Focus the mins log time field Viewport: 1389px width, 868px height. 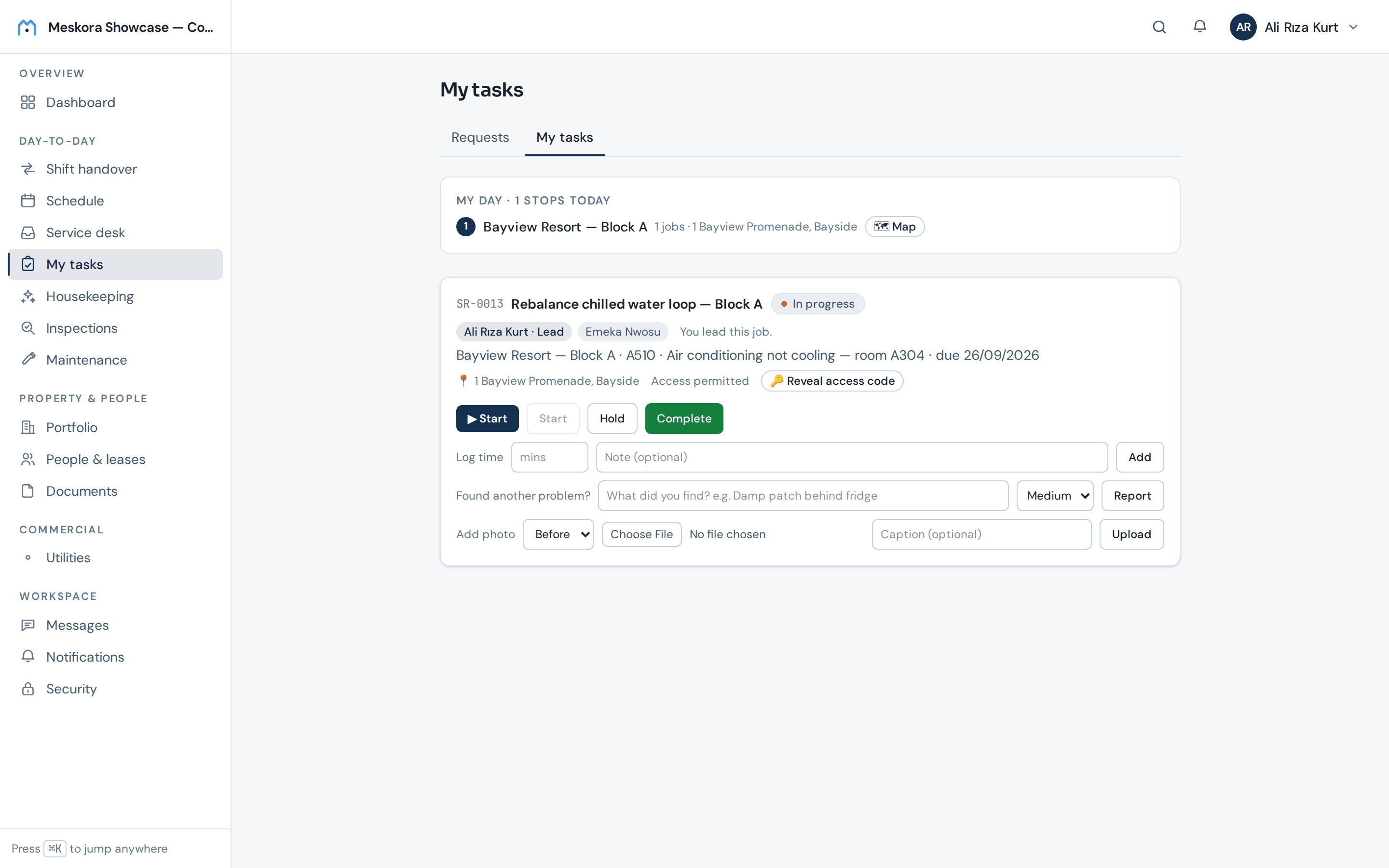pos(549,457)
